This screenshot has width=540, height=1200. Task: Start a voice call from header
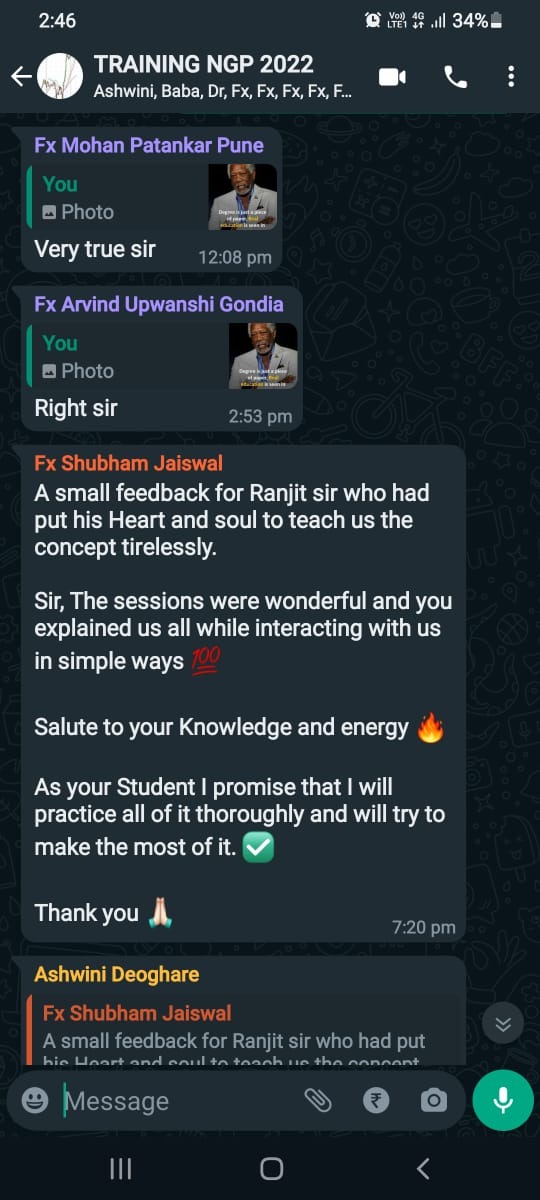[x=455, y=77]
